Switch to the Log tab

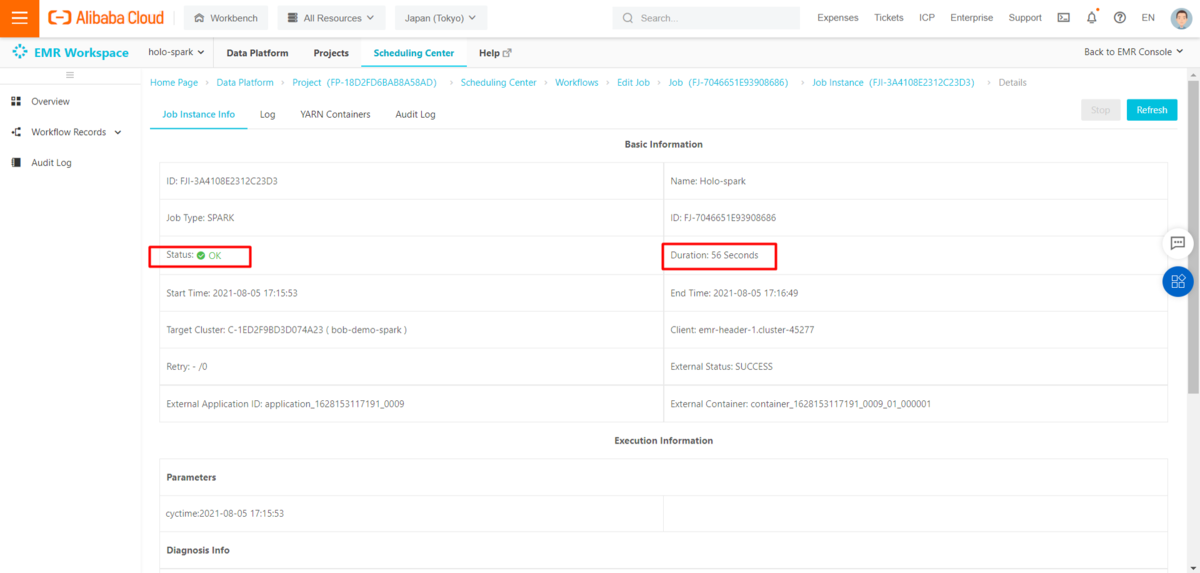coord(268,114)
